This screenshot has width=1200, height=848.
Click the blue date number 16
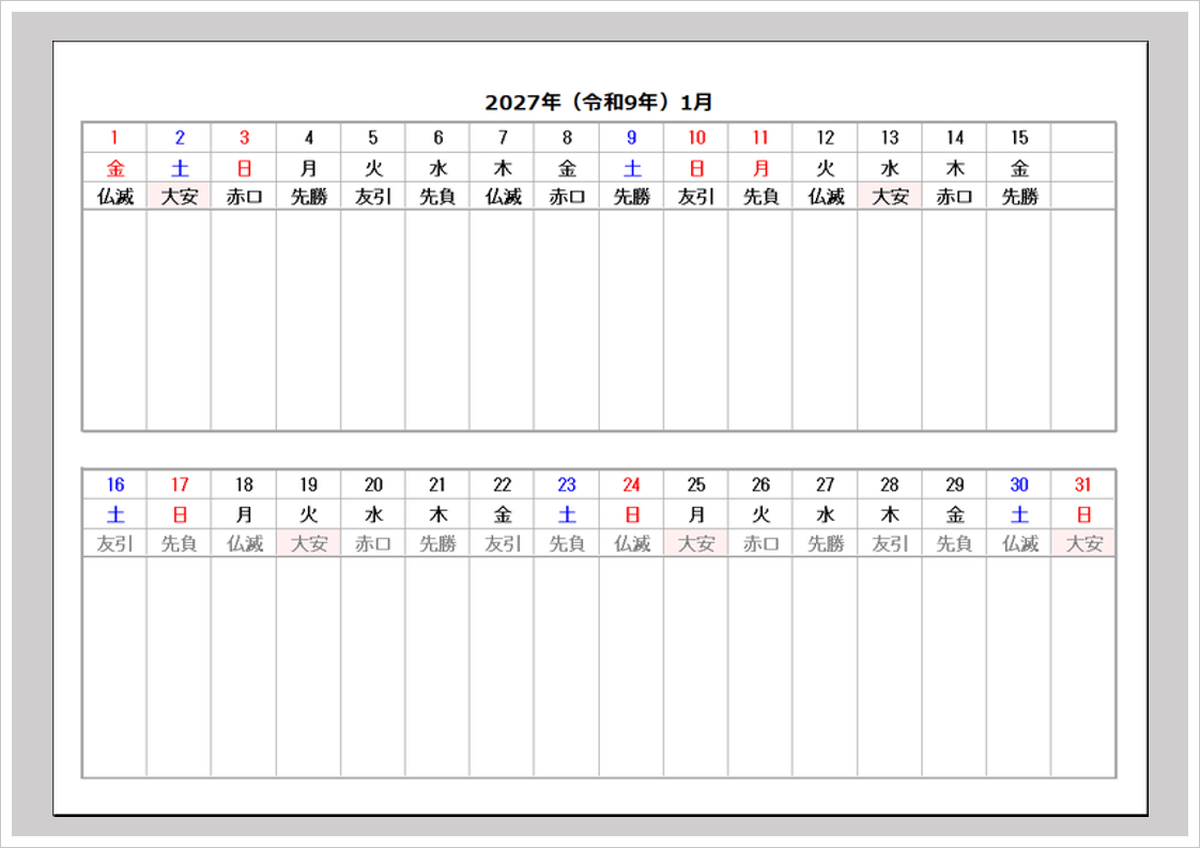[x=115, y=485]
